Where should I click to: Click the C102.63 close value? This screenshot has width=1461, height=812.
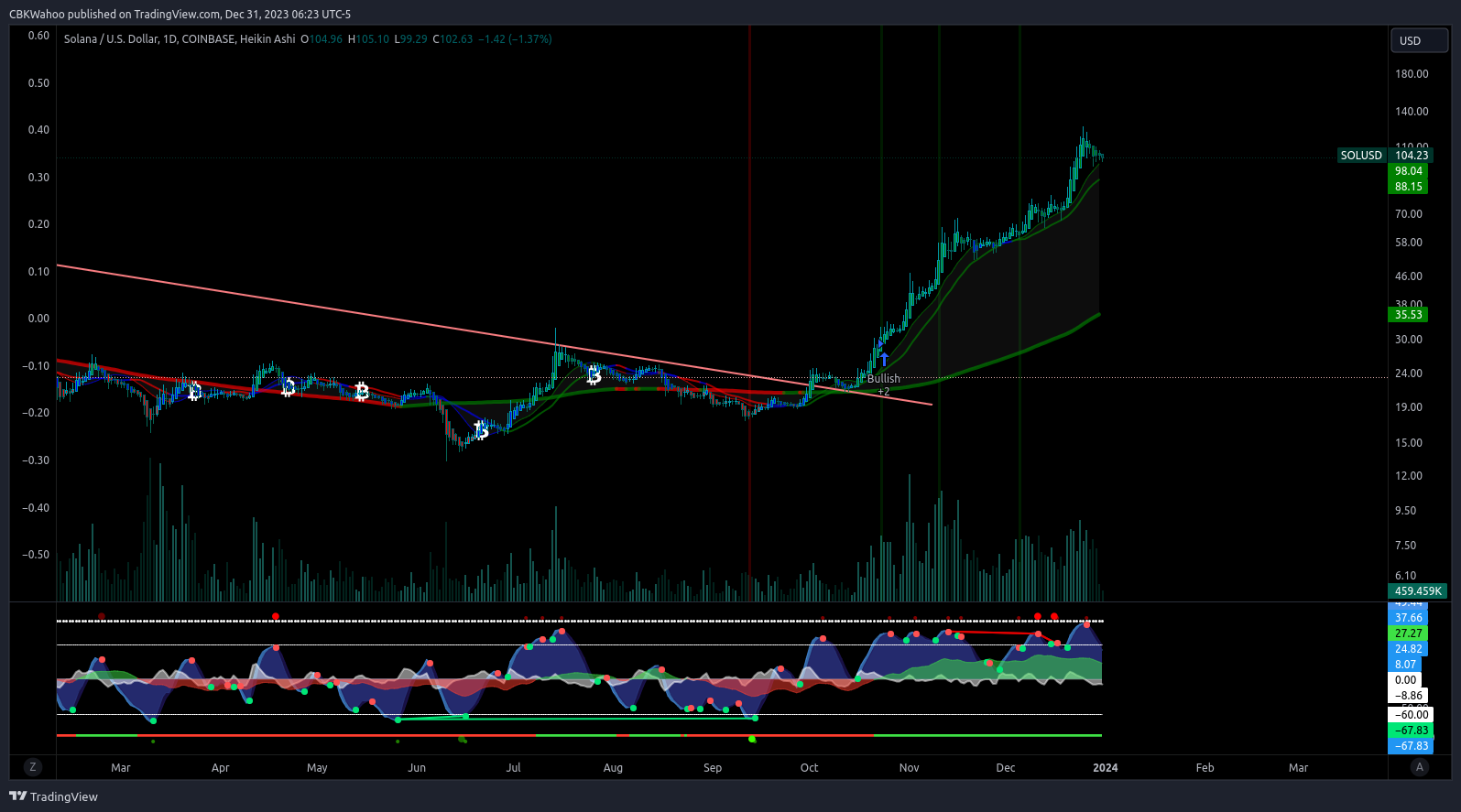452,39
